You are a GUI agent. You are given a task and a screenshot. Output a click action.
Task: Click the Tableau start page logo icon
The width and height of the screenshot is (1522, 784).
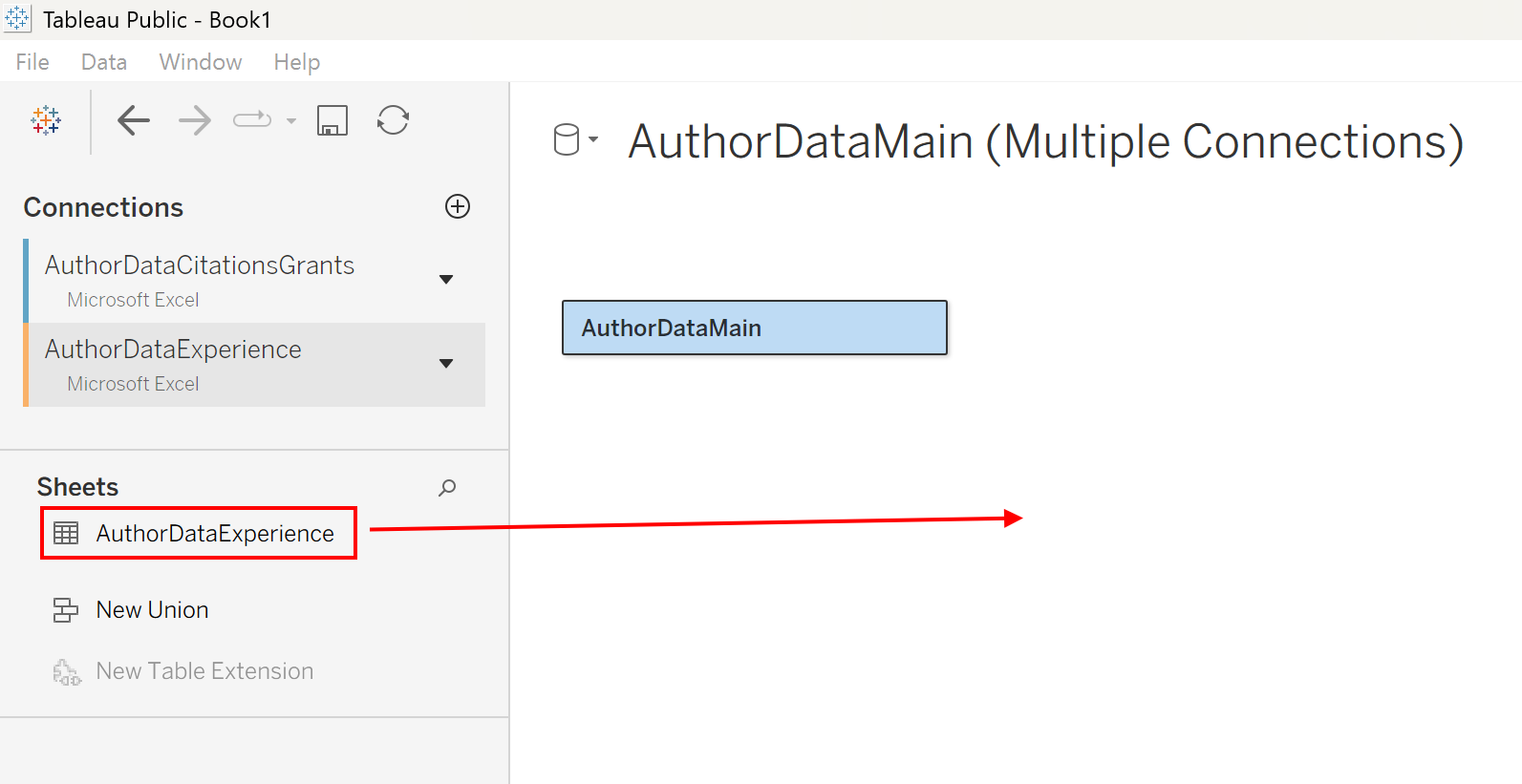tap(46, 120)
